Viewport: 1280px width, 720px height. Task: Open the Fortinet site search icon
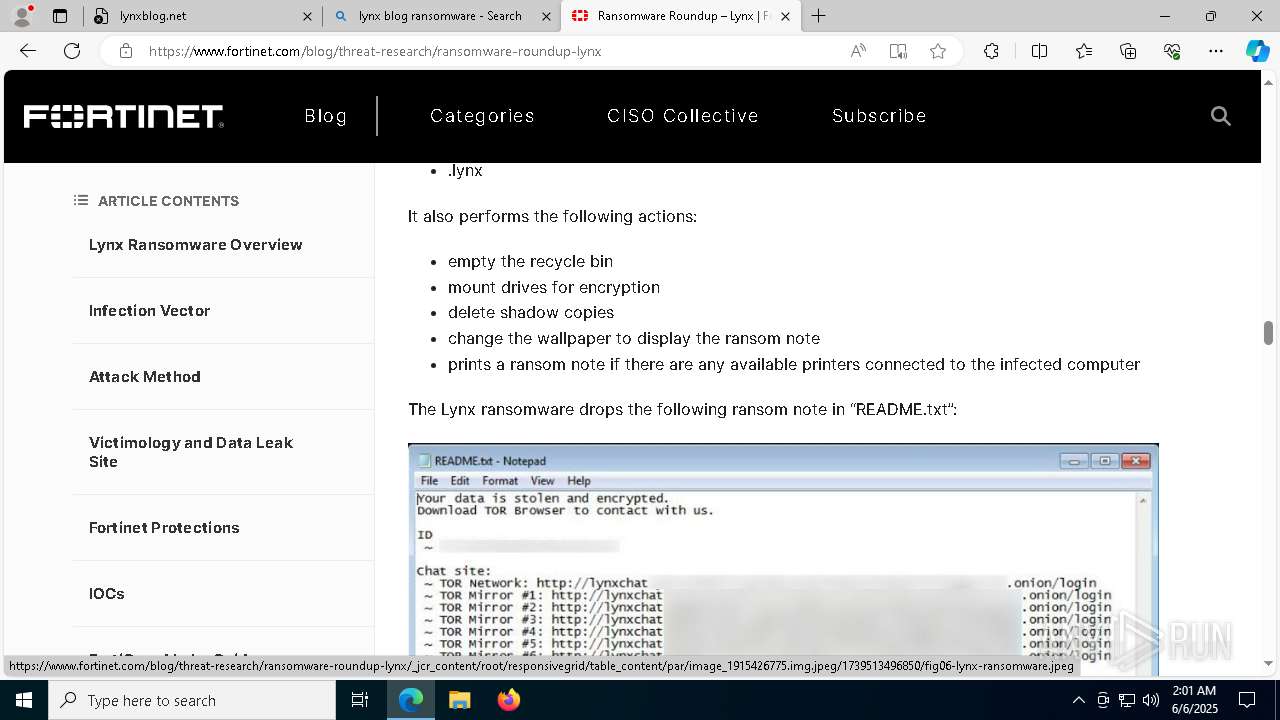[x=1220, y=116]
